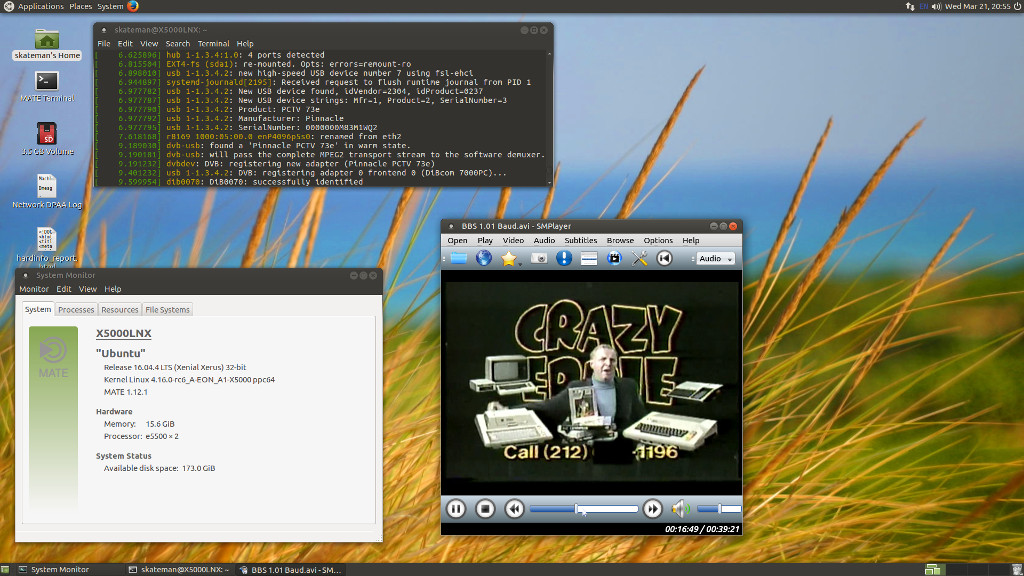Screen dimensions: 1024x576
Task: Open a file with SMPlayer's folder icon
Action: pos(458,259)
